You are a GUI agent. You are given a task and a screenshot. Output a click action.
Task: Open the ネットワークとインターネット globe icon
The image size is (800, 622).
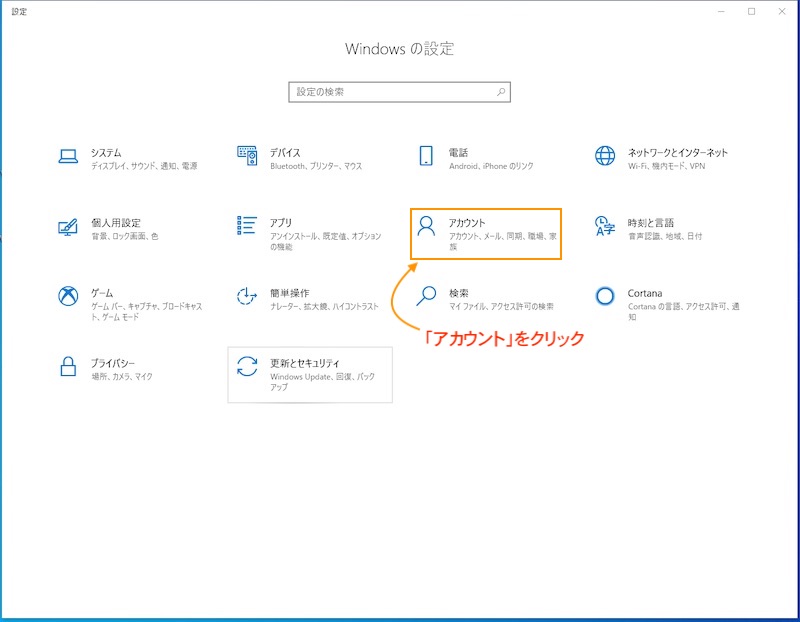pos(605,156)
